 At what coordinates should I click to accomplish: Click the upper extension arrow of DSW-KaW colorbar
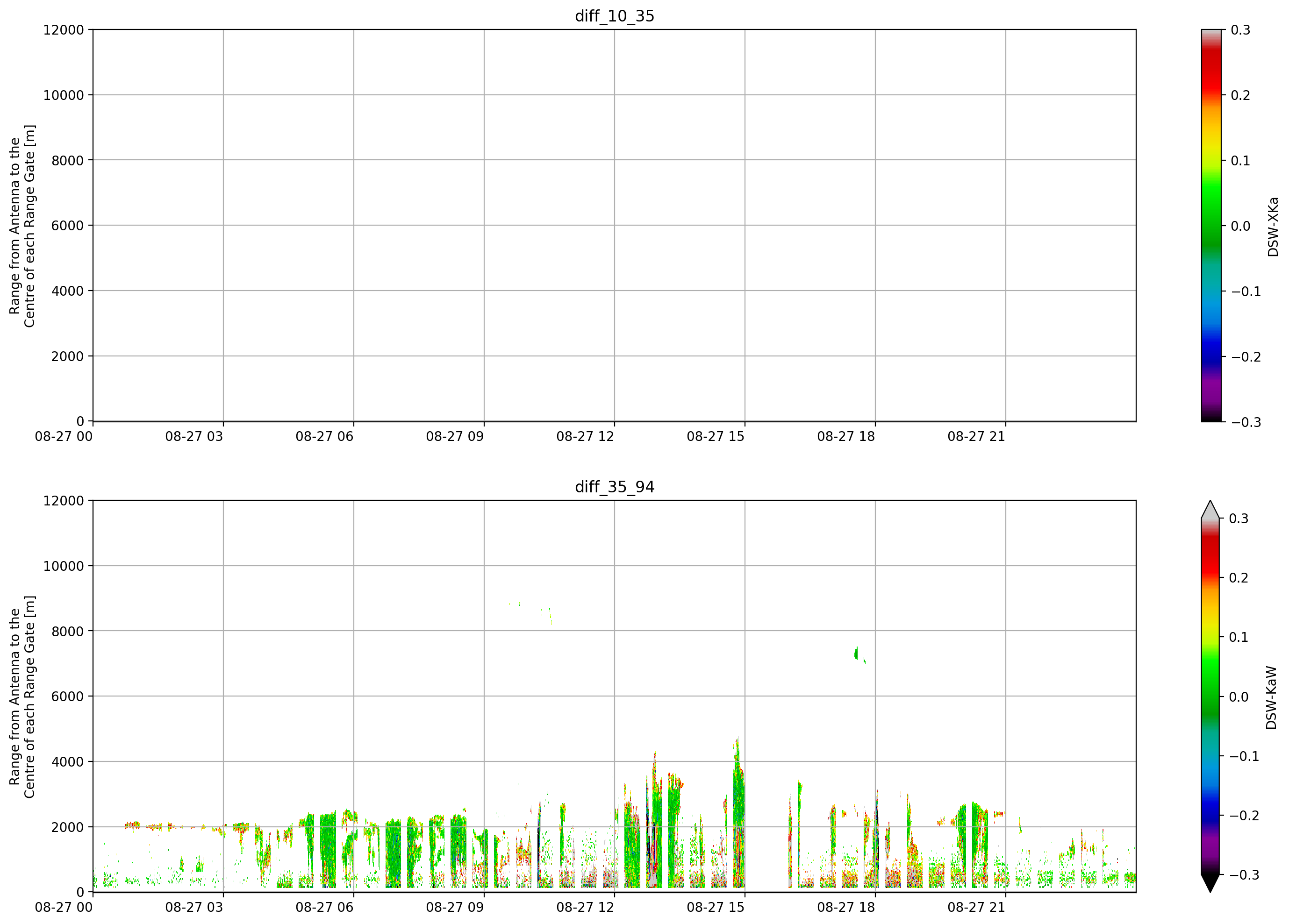tap(1210, 510)
